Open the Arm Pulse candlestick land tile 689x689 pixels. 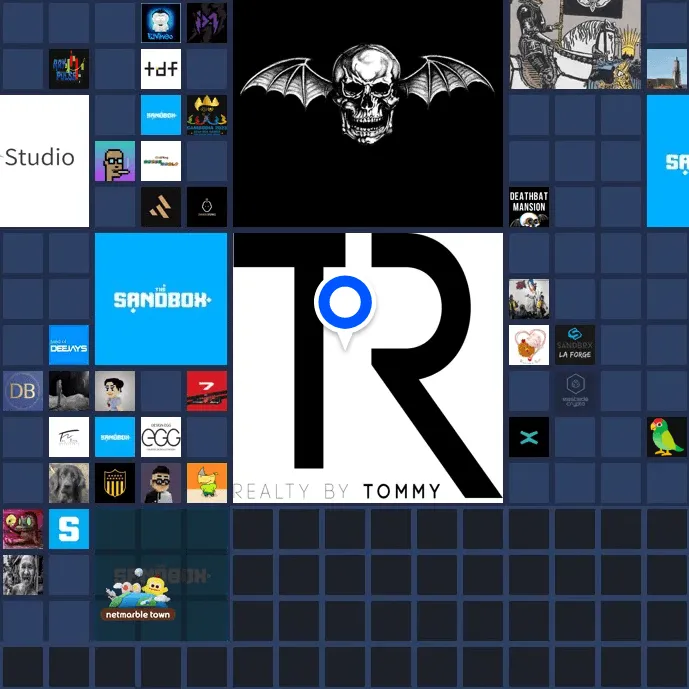(69, 69)
